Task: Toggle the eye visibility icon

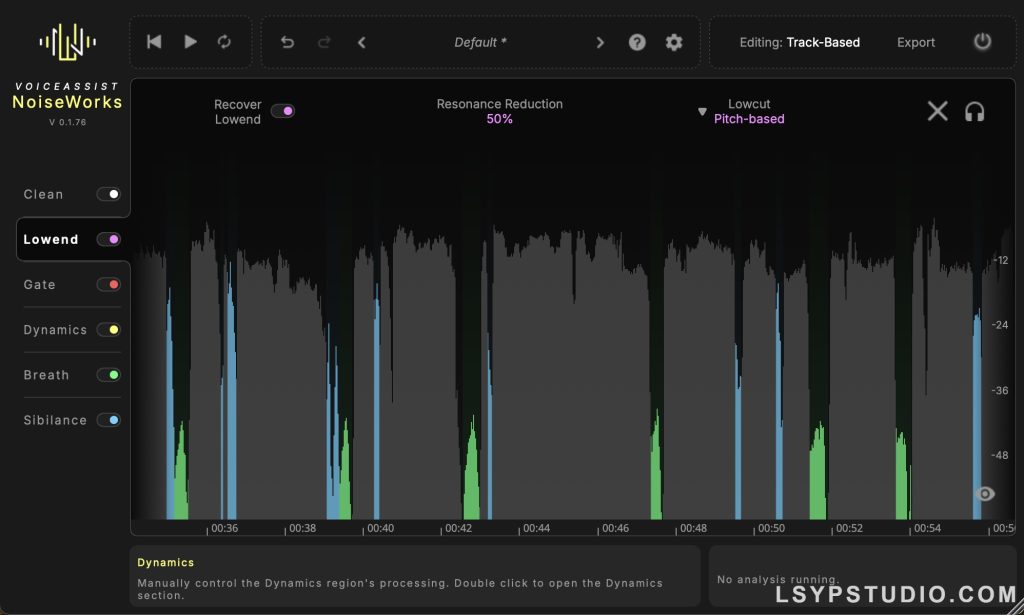Action: [985, 493]
